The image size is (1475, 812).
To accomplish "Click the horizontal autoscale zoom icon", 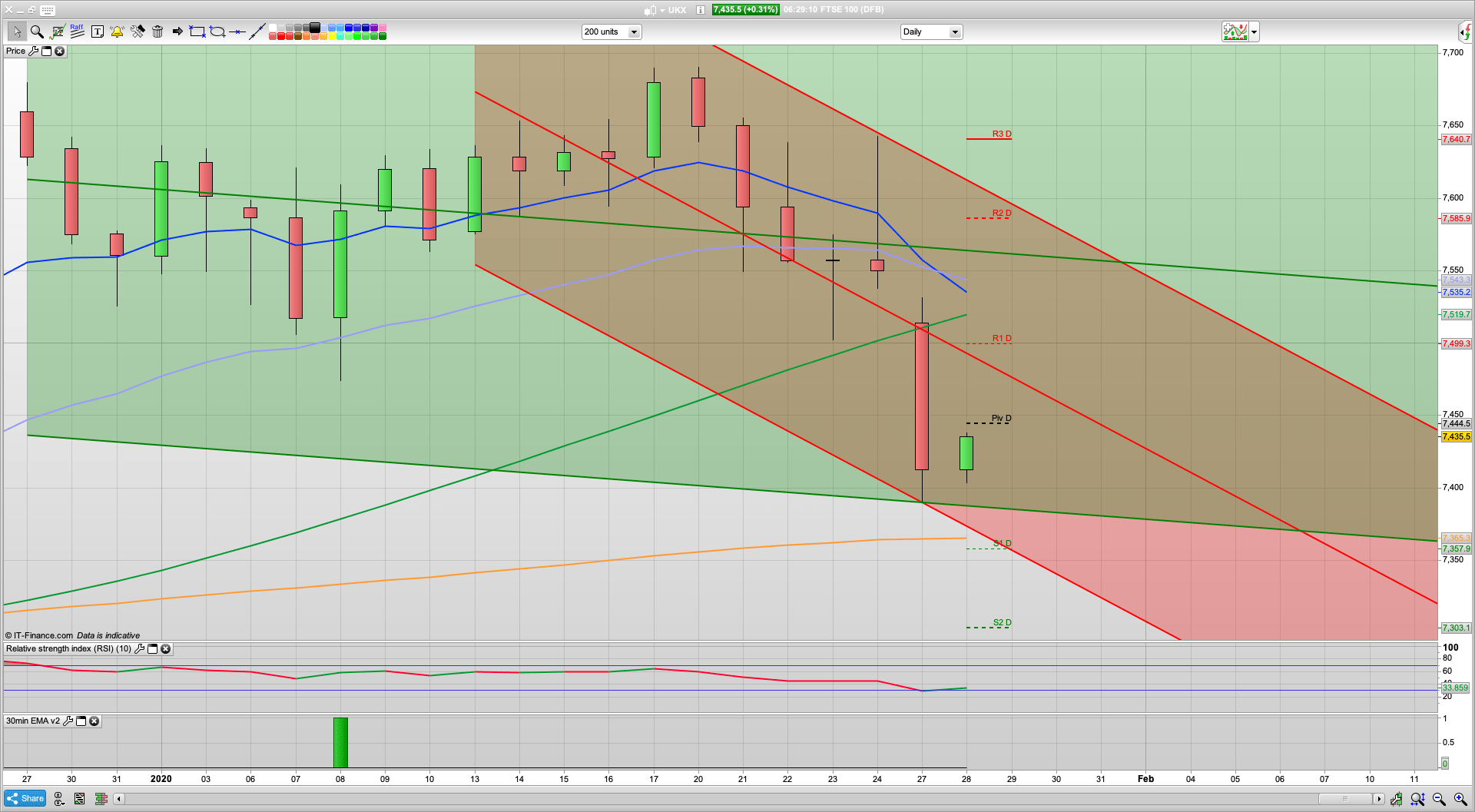I will click(x=1417, y=799).
